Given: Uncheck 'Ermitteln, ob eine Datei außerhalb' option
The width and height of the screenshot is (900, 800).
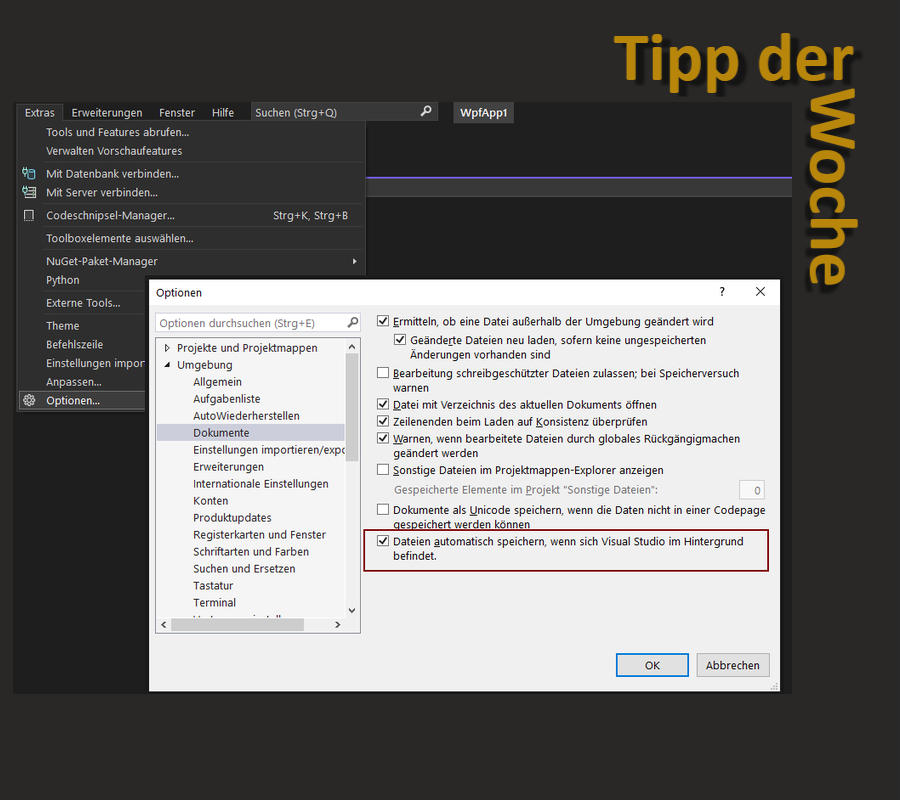Looking at the screenshot, I should coord(383,321).
